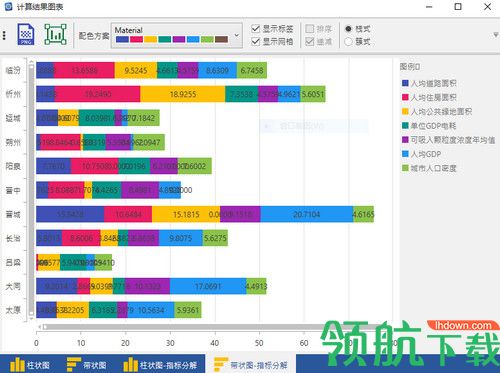The width and height of the screenshot is (500, 373).
Task: Click the toolbar grip dots handle
Action: click(x=4, y=35)
